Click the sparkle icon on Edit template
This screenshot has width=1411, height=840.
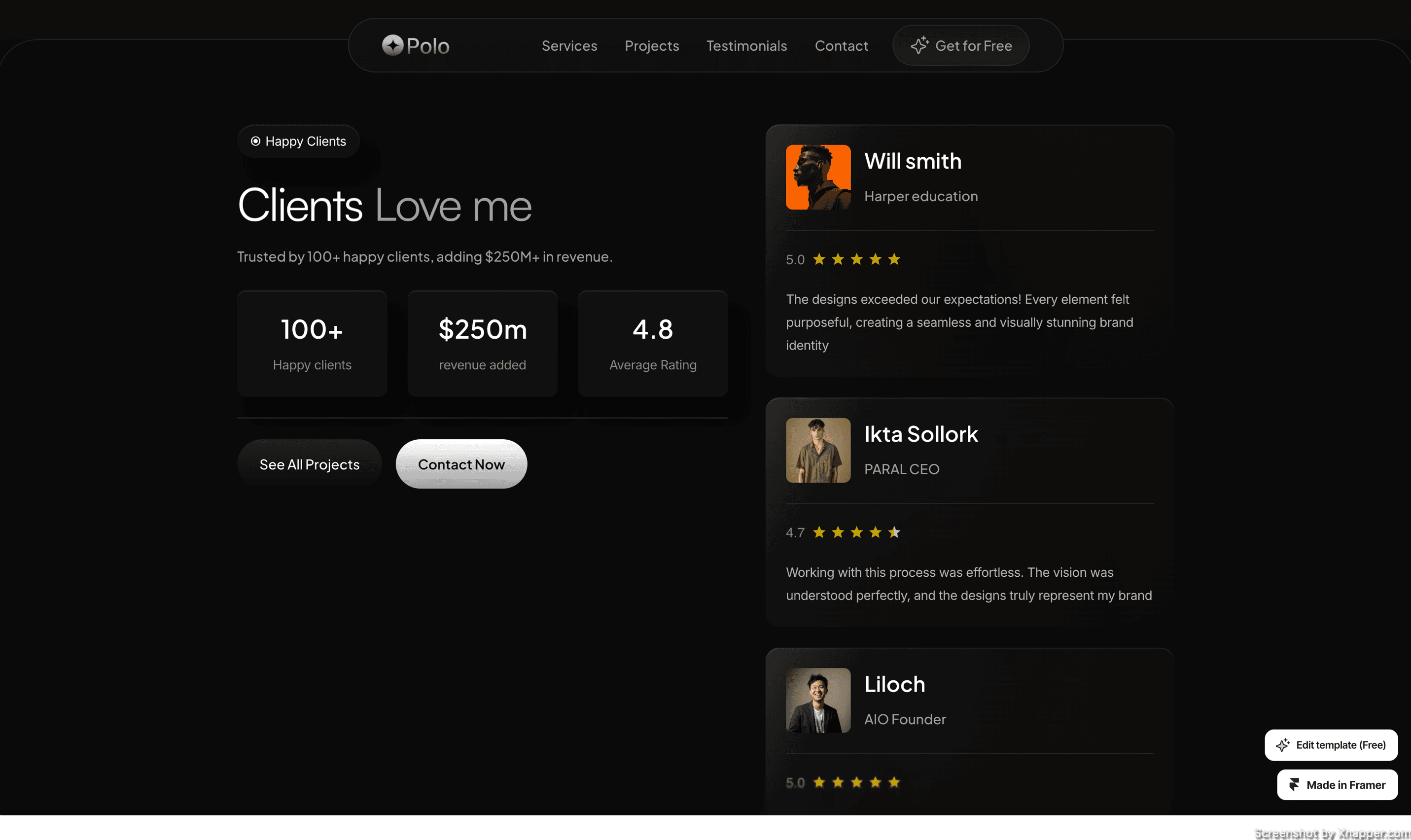tap(1282, 745)
